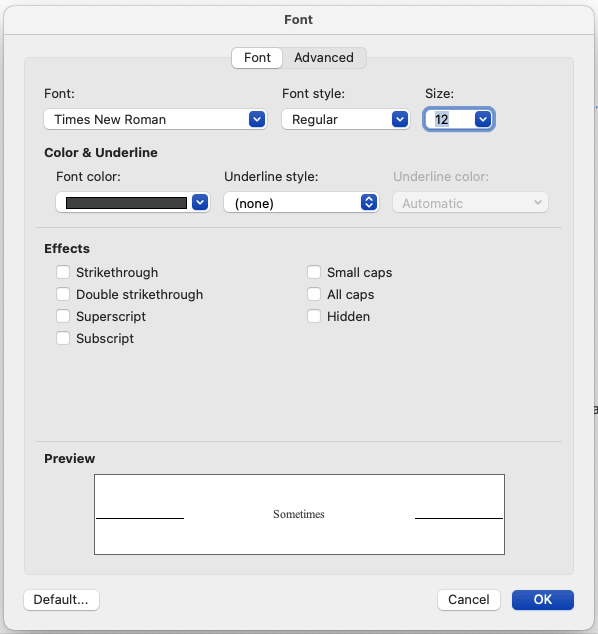Open the Underline style (none) popup
The height and width of the screenshot is (634, 598).
[301, 202]
